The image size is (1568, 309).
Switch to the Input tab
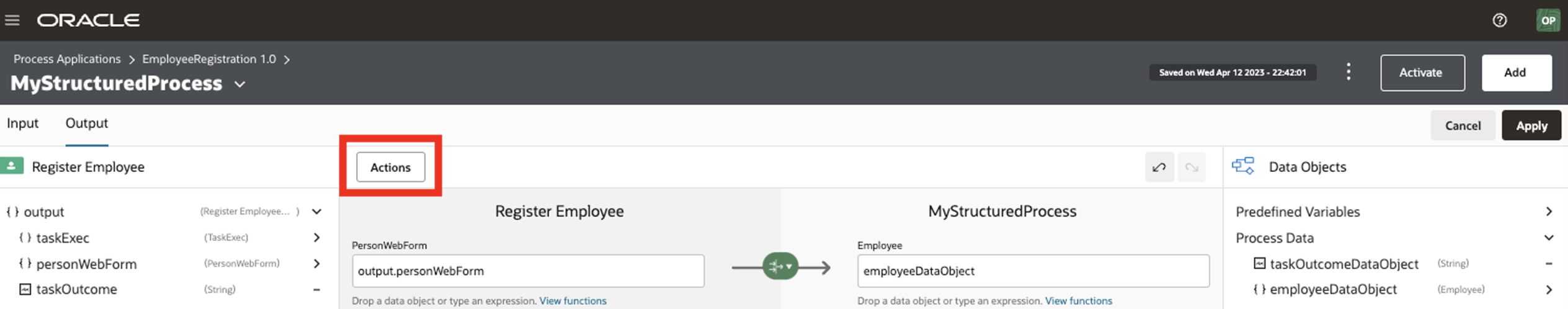tap(22, 123)
